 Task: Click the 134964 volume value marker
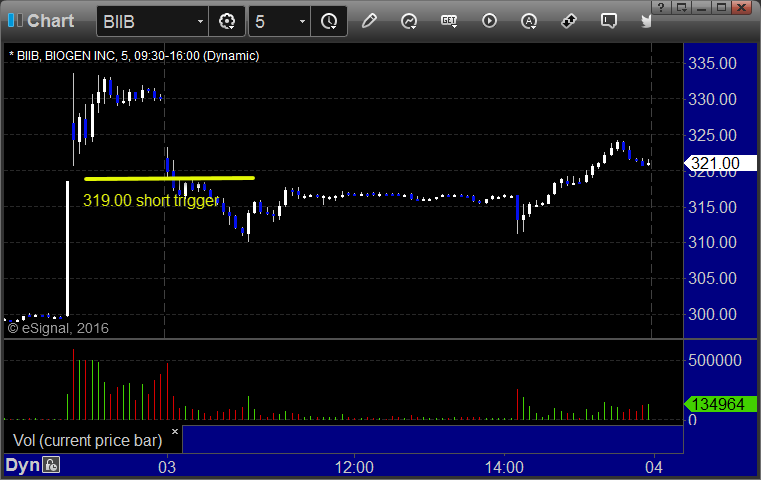click(x=720, y=404)
